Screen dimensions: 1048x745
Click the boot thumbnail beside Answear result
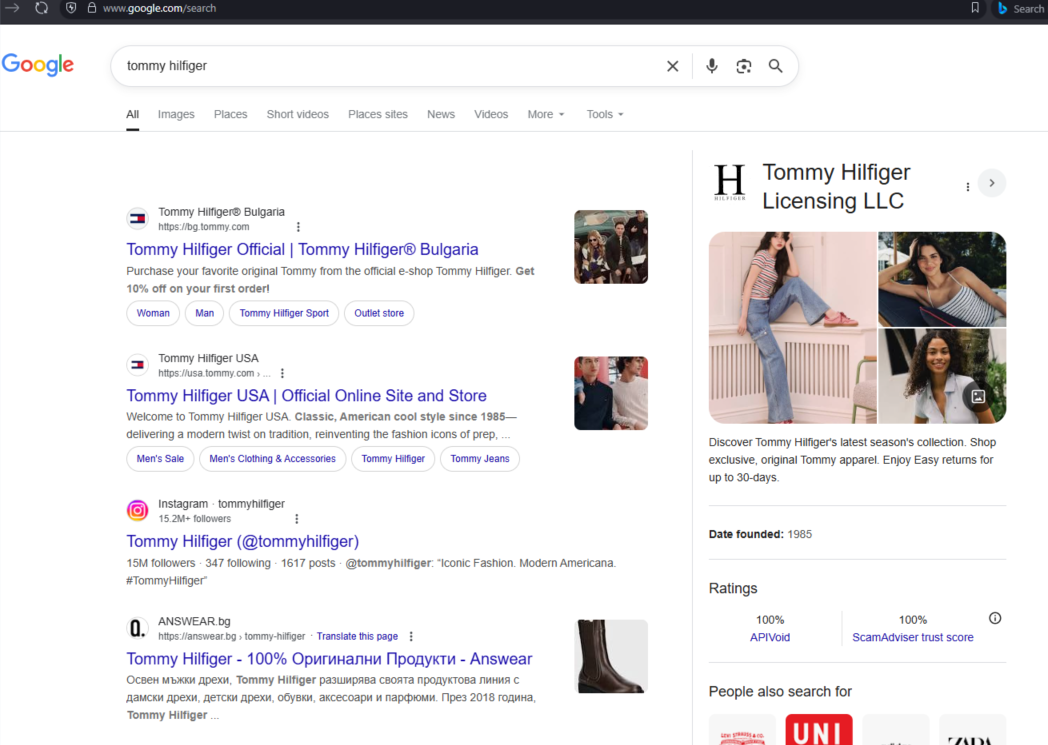[x=611, y=656]
